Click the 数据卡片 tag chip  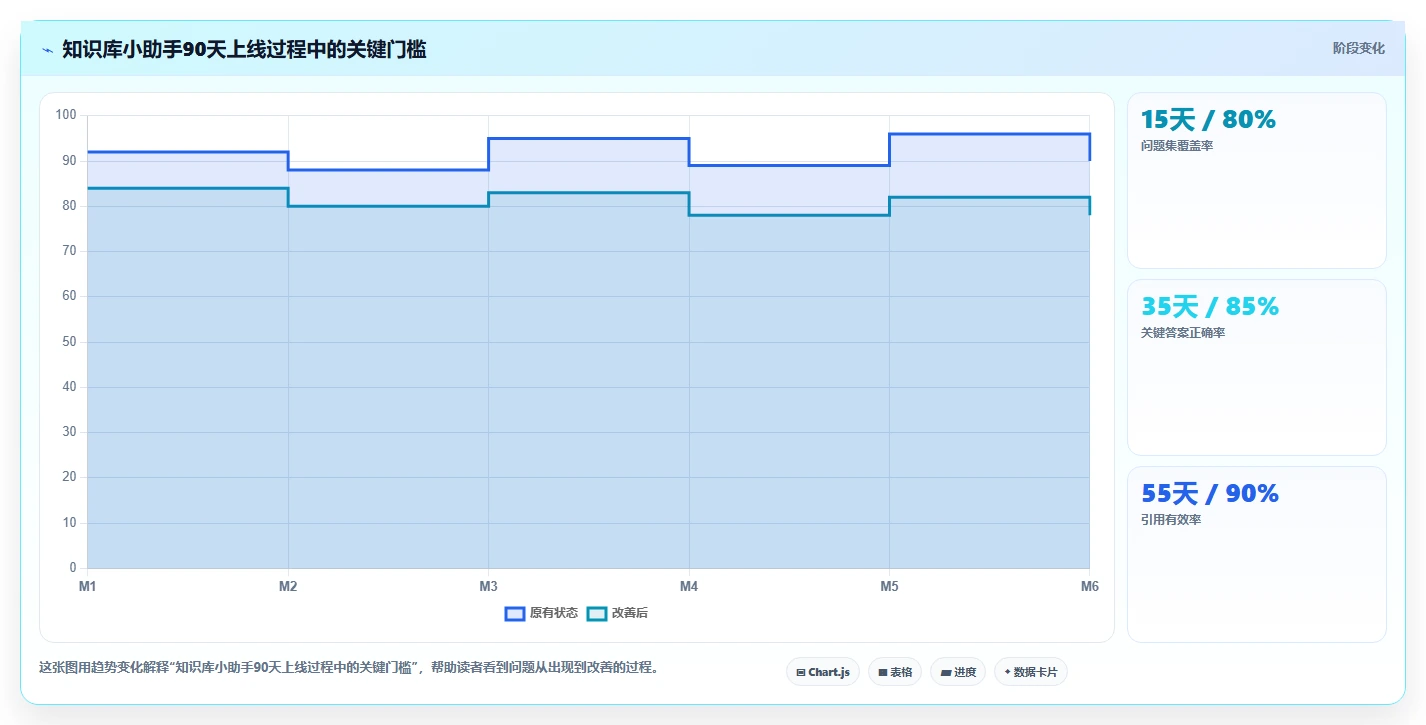point(1031,672)
